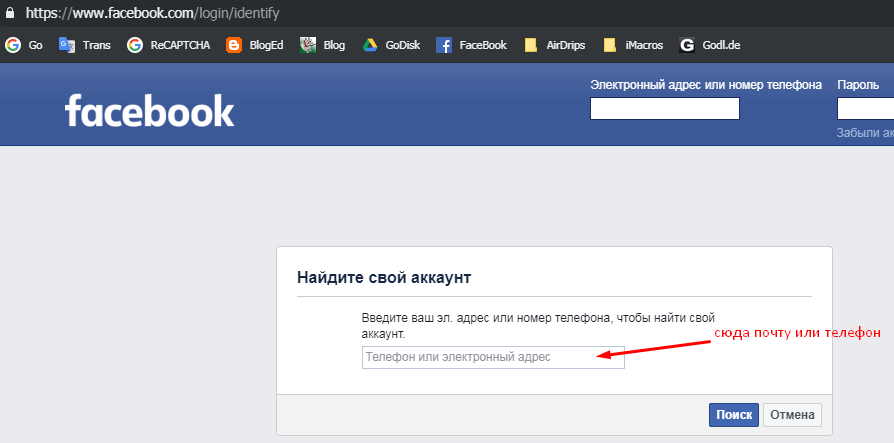
Task: Click the 'Найдите свой аккаунт' heading
Action: [384, 278]
